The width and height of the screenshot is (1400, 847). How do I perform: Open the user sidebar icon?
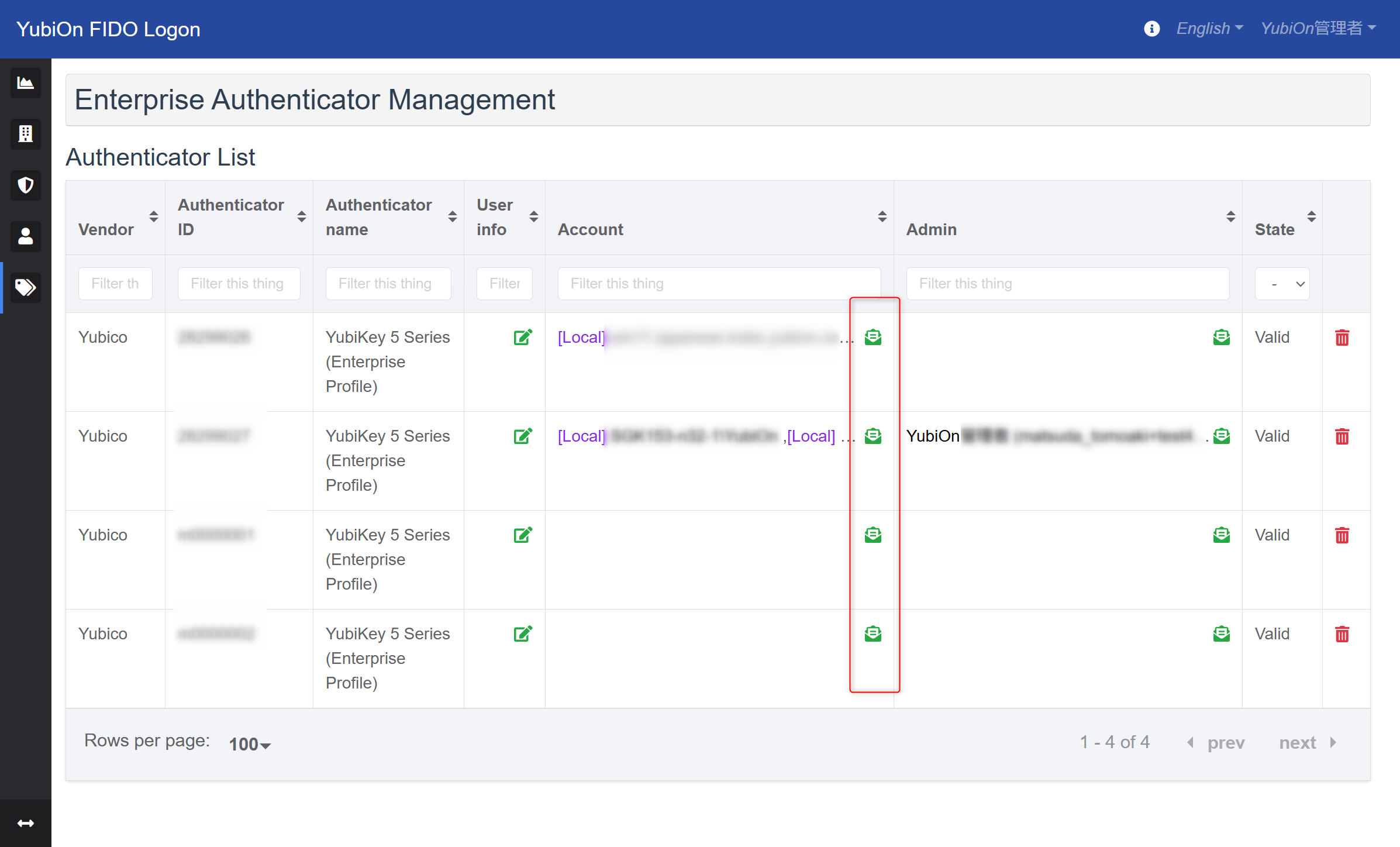coord(25,236)
